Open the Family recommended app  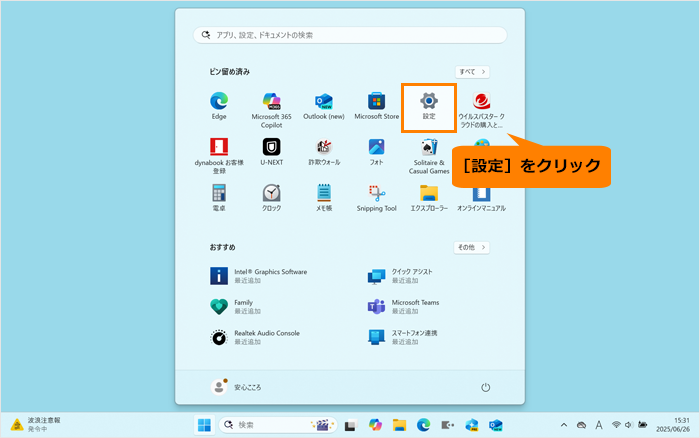(x=236, y=306)
